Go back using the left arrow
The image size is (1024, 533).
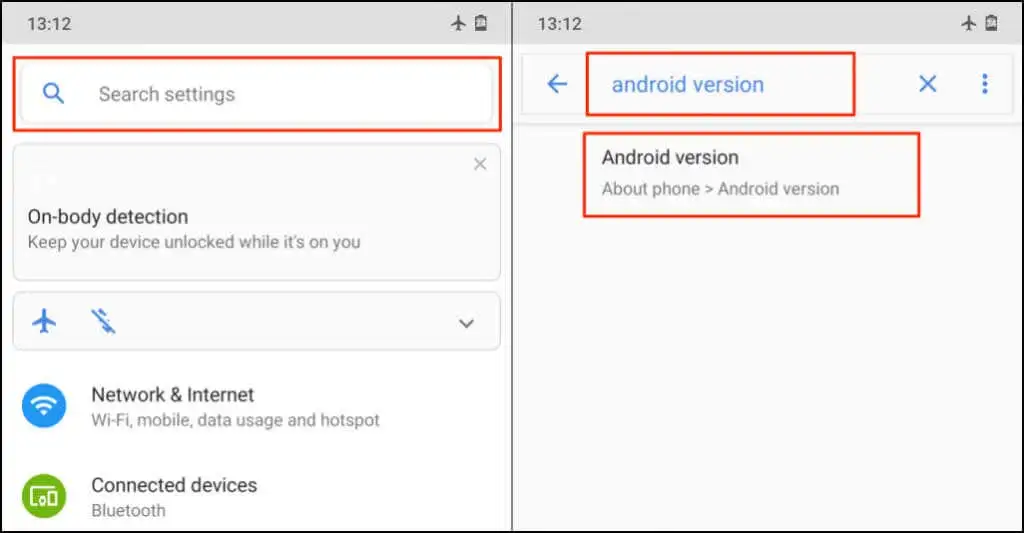point(557,84)
